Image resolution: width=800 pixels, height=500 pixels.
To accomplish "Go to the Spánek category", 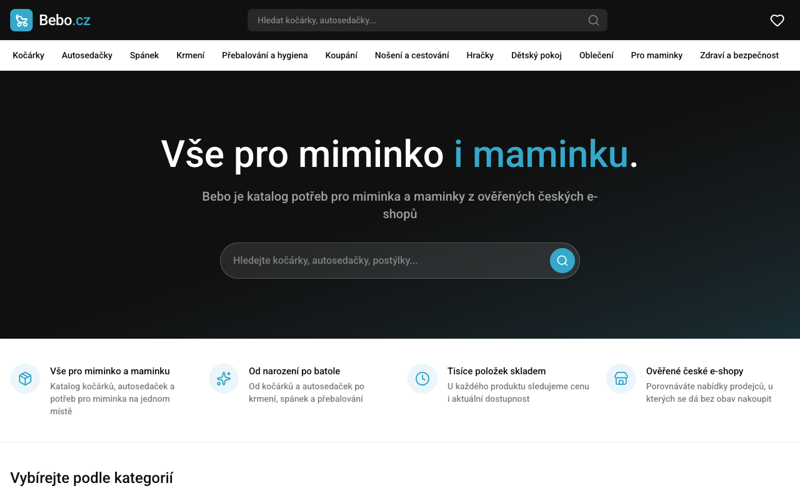I will (x=144, y=55).
